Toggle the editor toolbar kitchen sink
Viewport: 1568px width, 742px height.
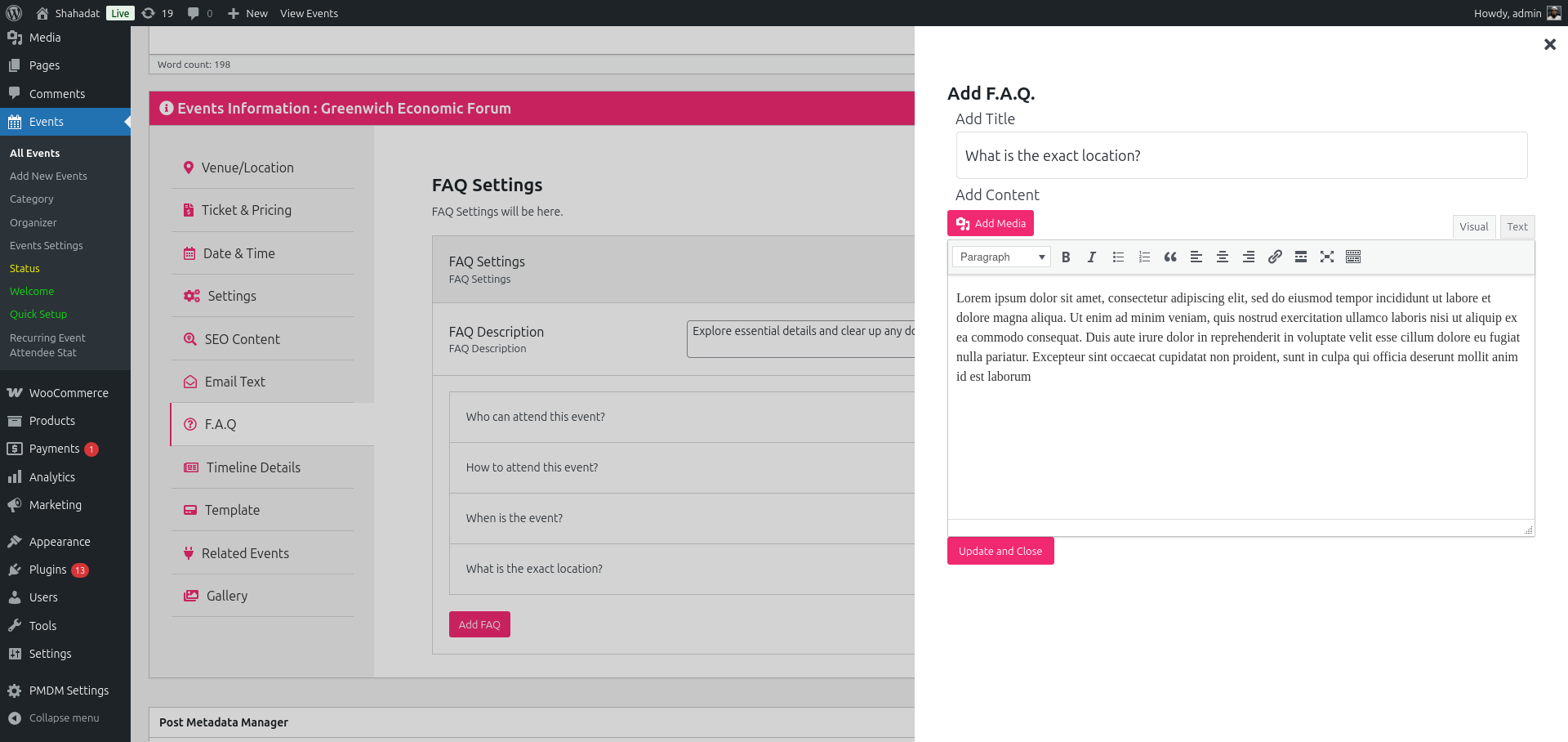pyautogui.click(x=1353, y=257)
